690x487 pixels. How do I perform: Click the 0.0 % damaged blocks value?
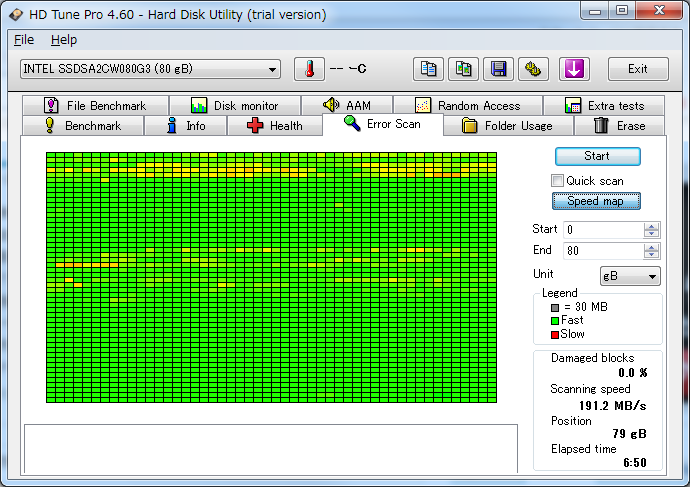coord(632,373)
